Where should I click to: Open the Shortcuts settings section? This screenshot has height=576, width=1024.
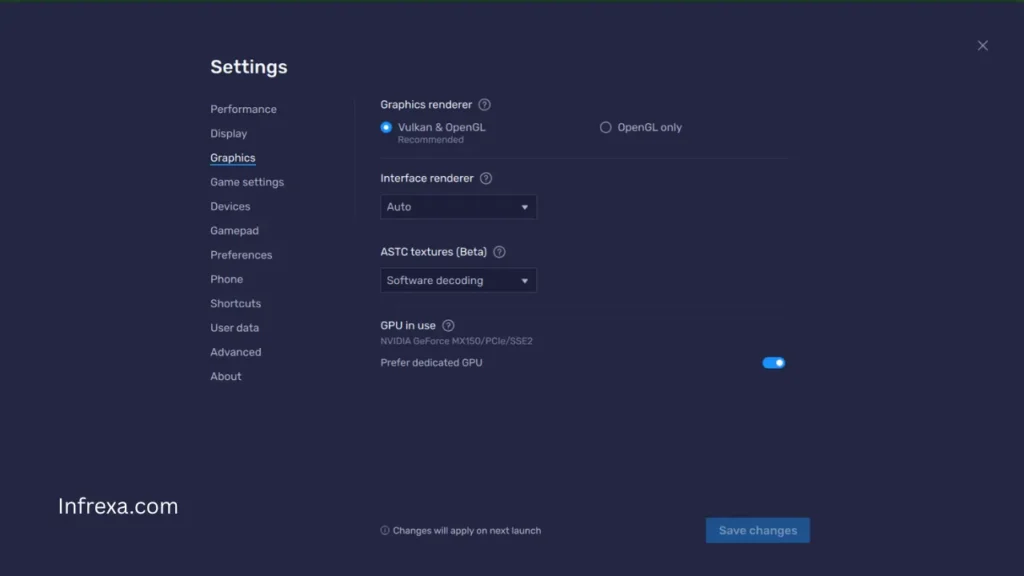click(235, 303)
